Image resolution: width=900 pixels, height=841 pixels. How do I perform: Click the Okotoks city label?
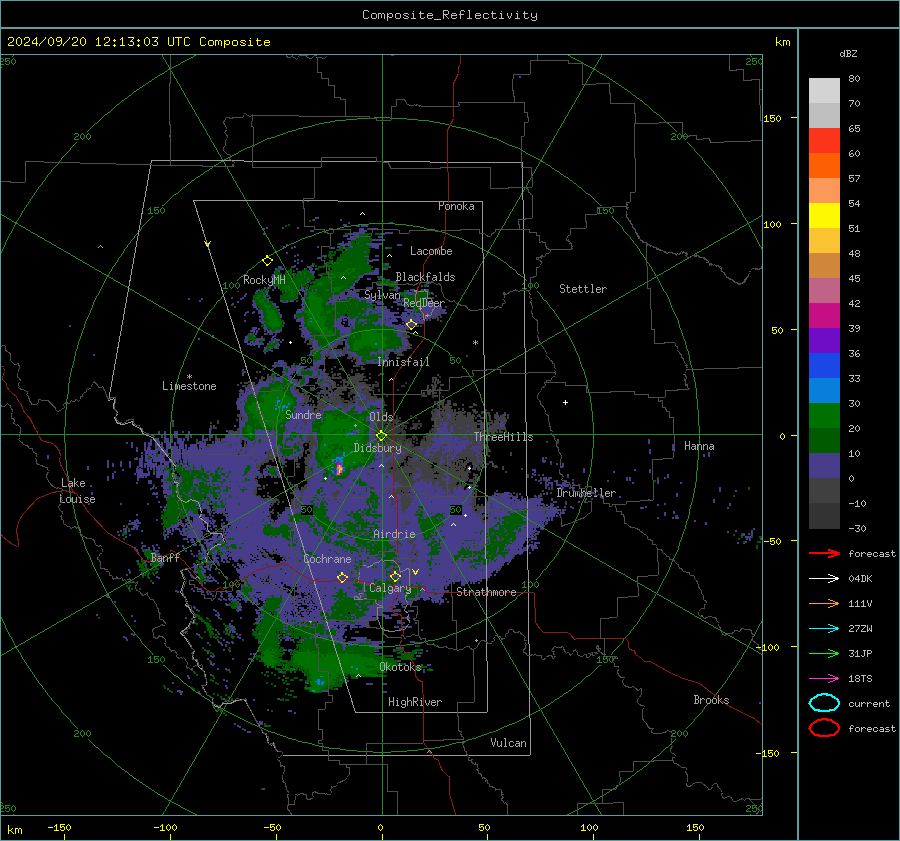tap(400, 666)
